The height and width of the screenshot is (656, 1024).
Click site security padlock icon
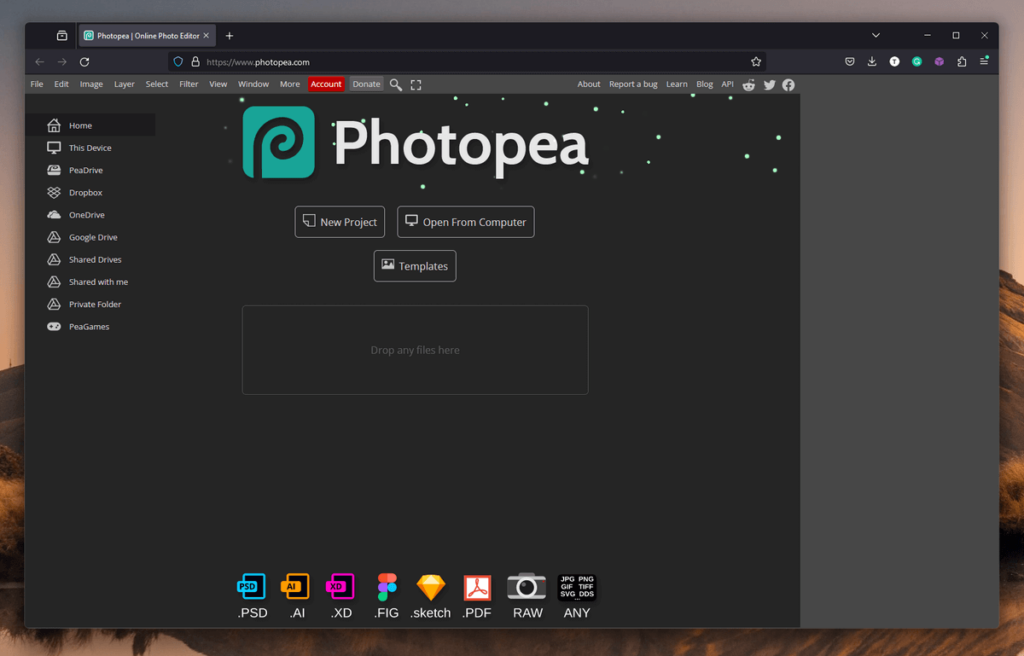[x=195, y=61]
